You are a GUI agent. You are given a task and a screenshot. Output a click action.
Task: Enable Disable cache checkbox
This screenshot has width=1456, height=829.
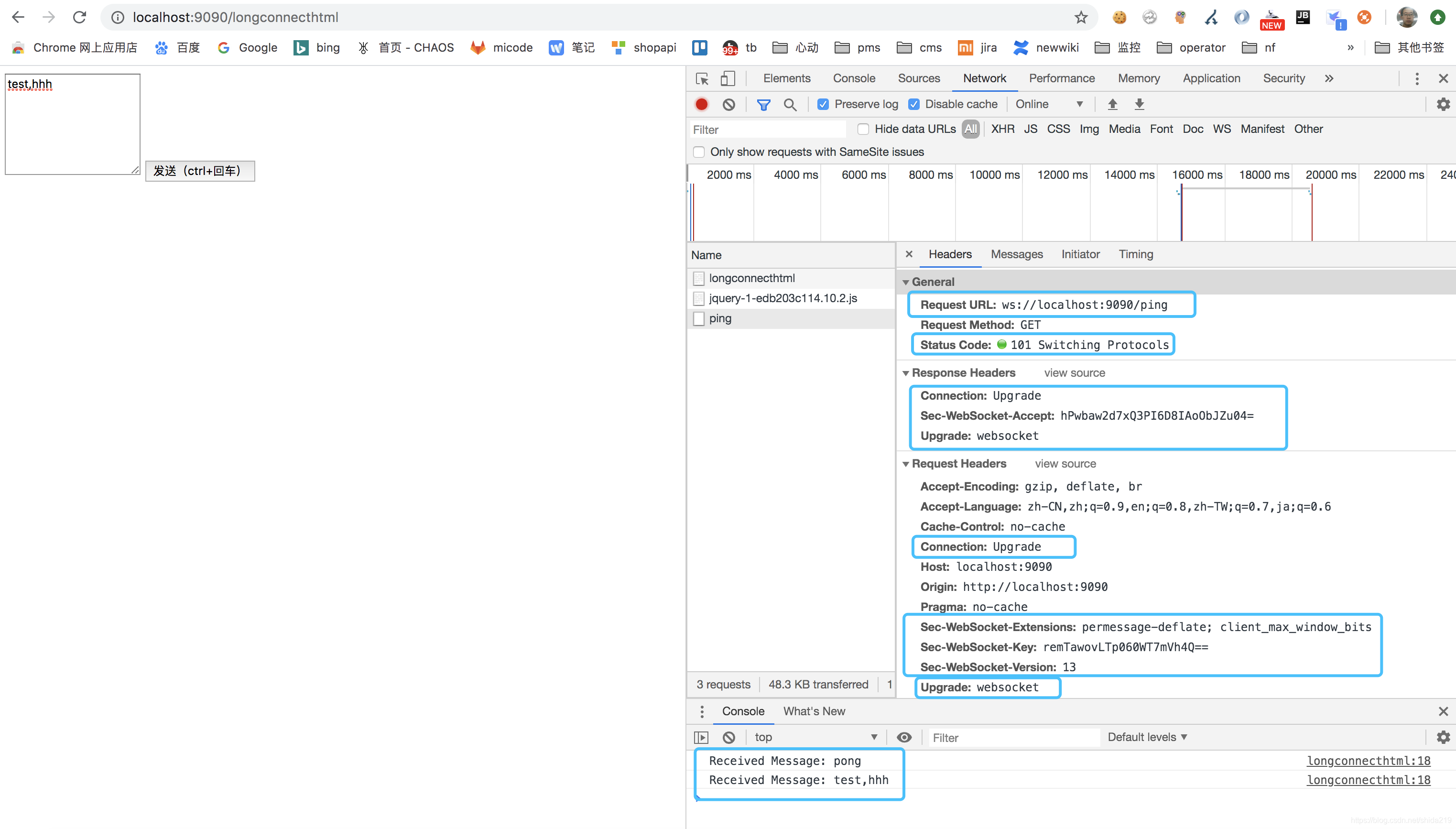click(914, 104)
